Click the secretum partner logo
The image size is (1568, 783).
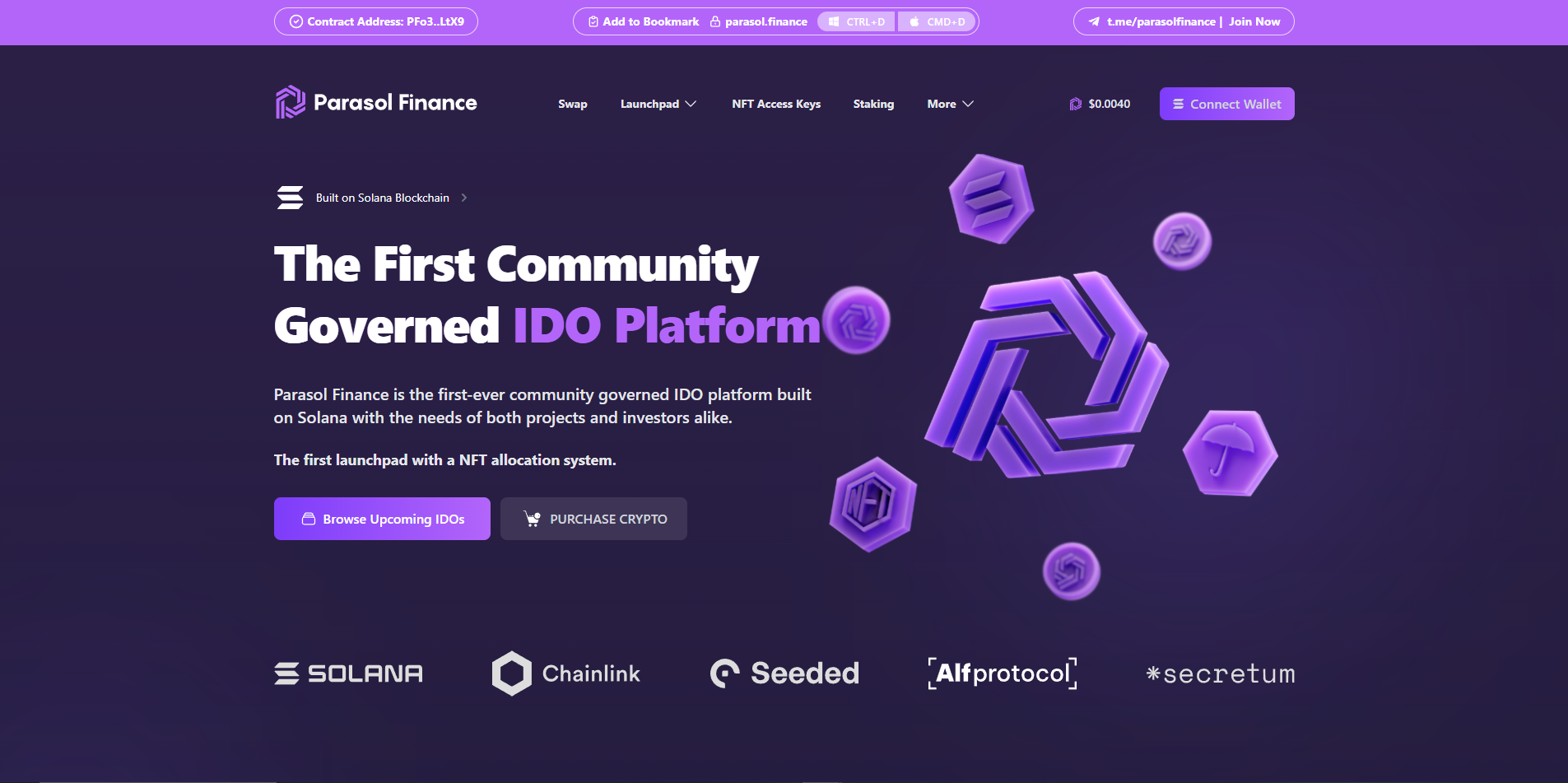point(1221,674)
